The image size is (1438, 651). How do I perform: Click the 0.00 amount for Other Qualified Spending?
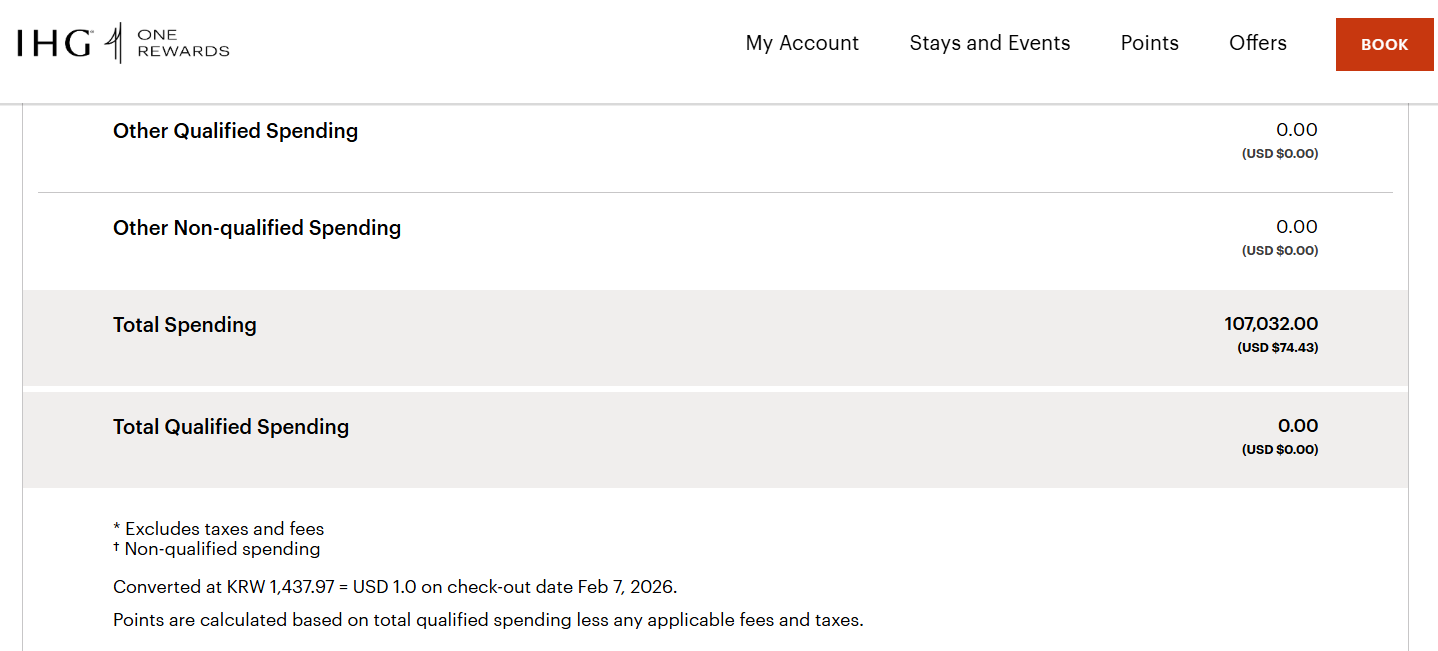click(x=1296, y=130)
